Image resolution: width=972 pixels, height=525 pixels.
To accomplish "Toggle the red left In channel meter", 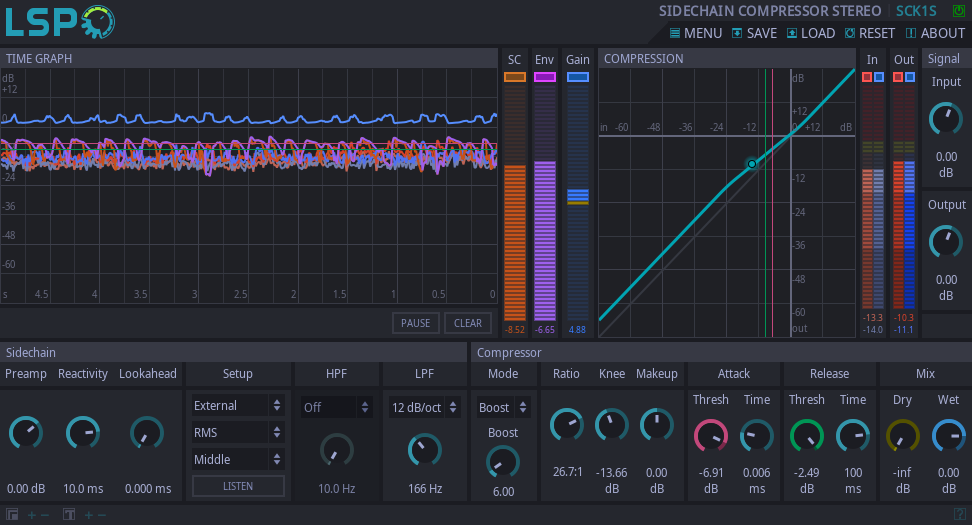I will tap(867, 77).
